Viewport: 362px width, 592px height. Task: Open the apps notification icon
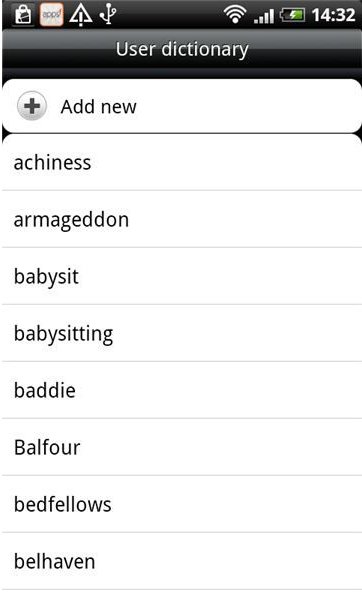(x=51, y=15)
